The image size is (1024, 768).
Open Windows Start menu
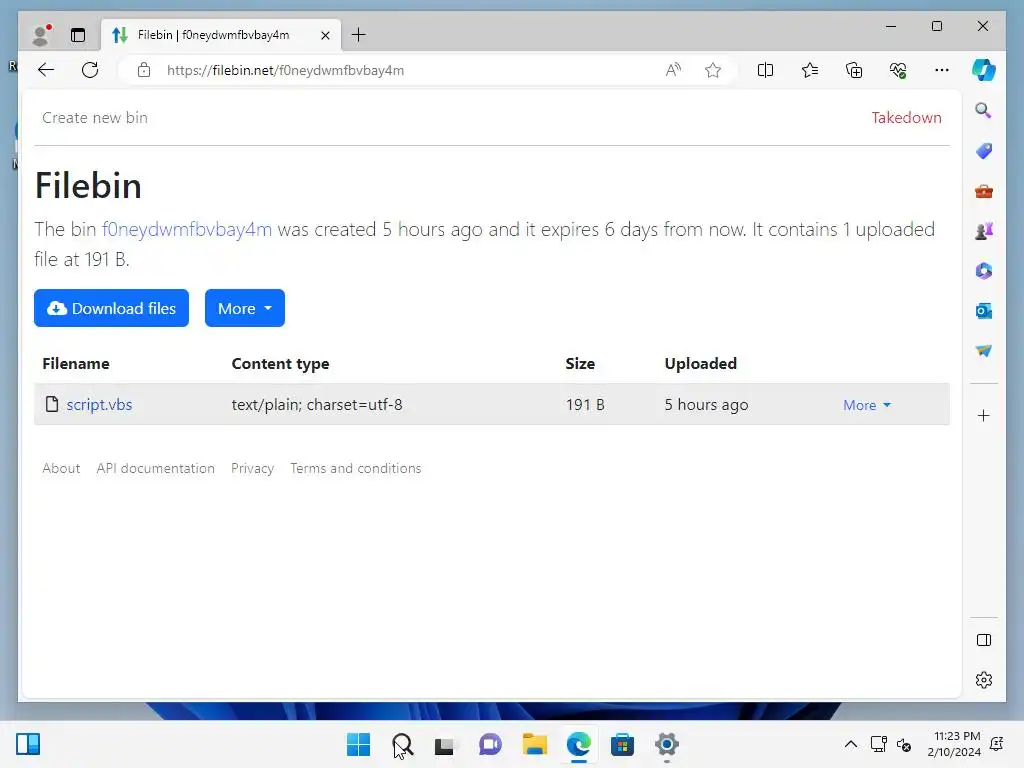(358, 744)
